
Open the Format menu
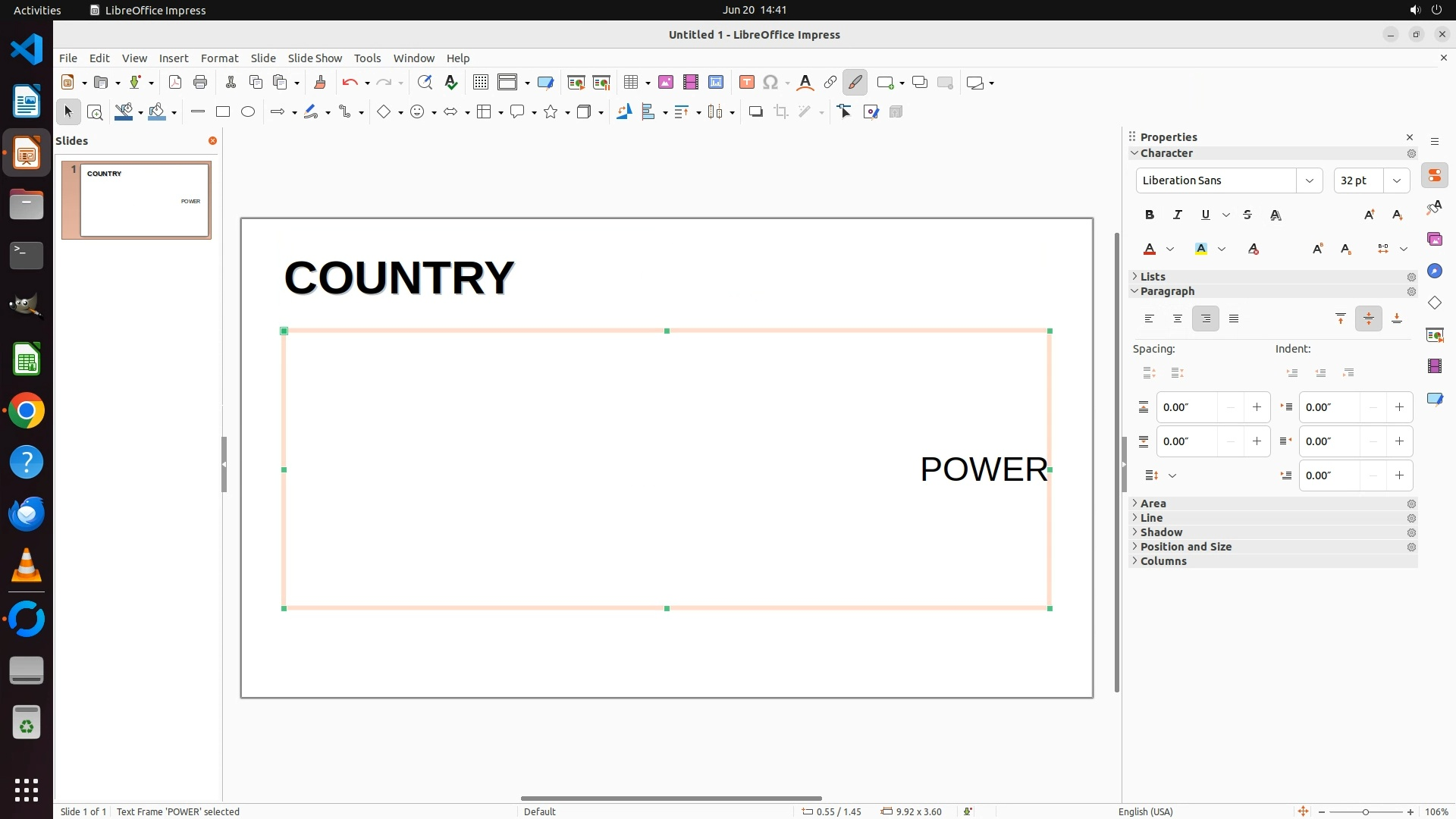[x=219, y=58]
